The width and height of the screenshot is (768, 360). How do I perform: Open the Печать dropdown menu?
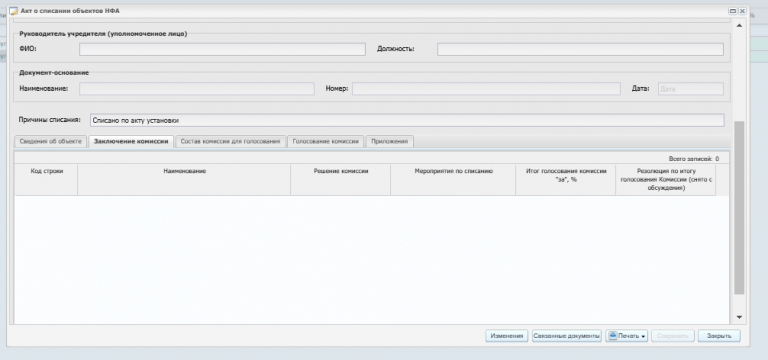tap(627, 336)
